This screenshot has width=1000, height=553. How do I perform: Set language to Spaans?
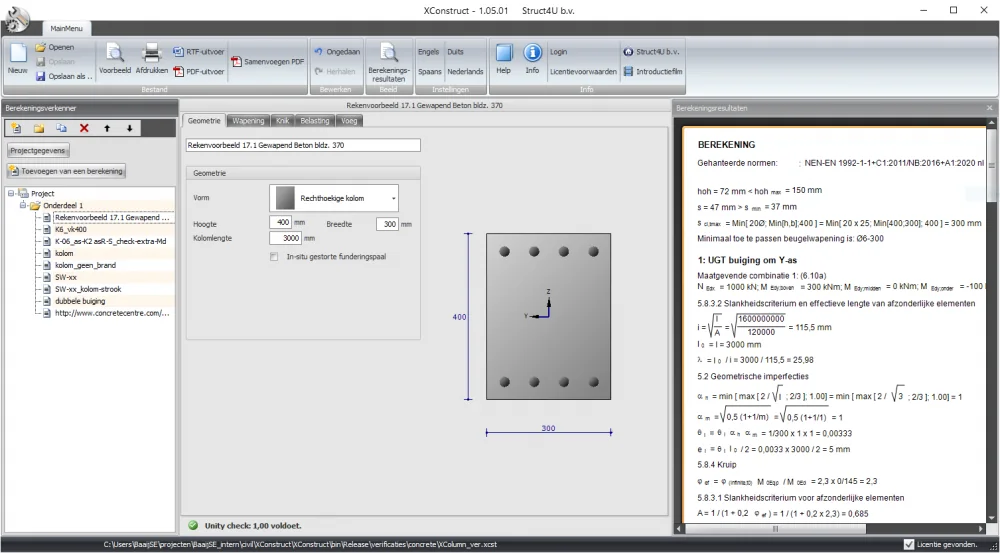tap(430, 71)
